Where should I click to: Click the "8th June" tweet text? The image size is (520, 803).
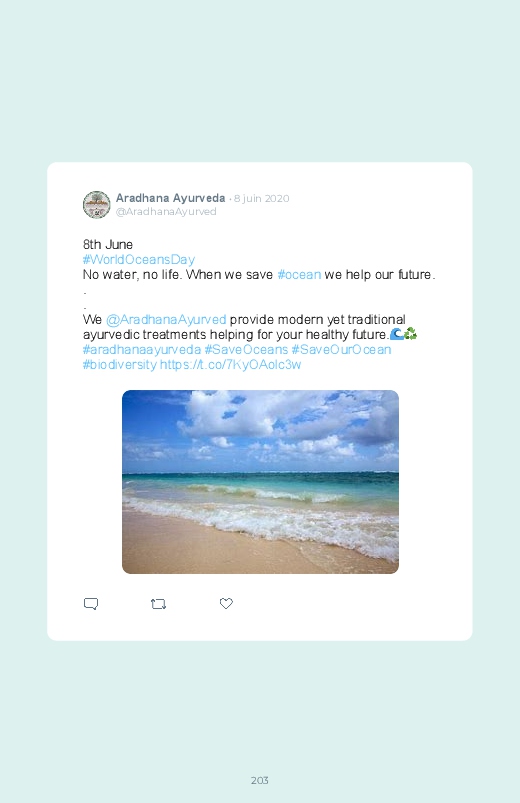click(x=108, y=244)
